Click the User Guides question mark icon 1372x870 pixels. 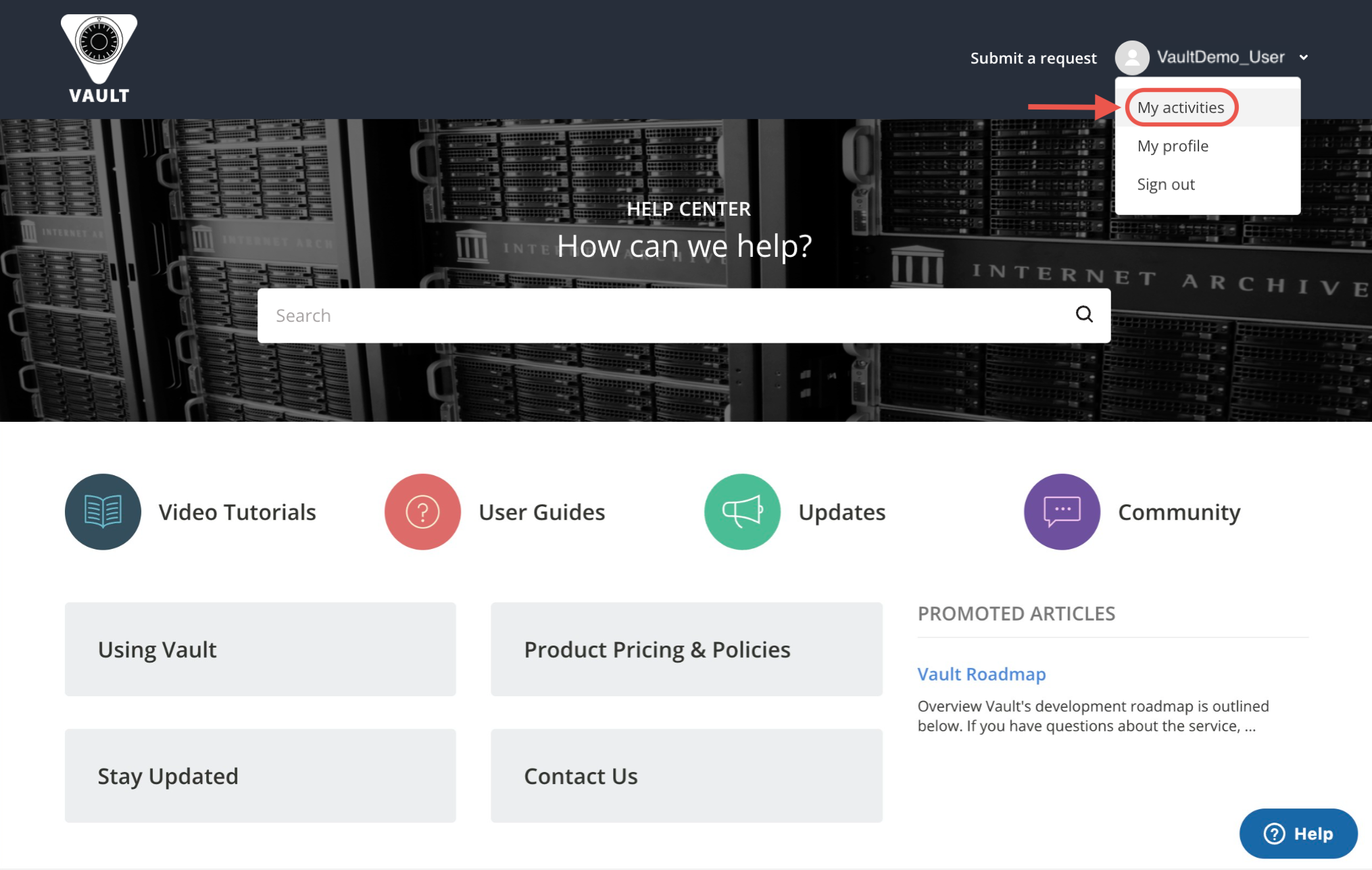422,512
